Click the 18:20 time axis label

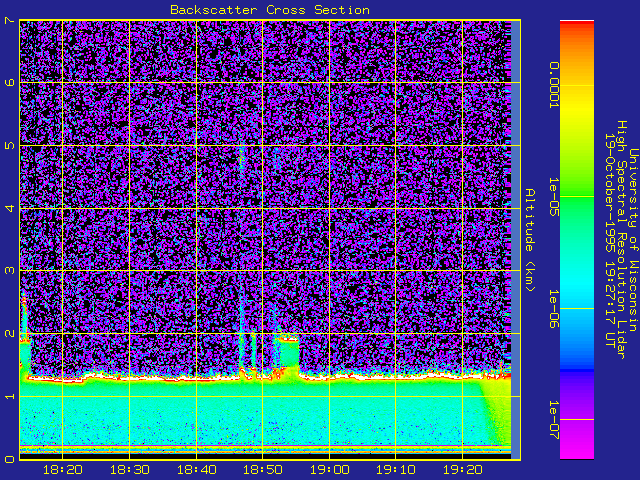point(62,470)
